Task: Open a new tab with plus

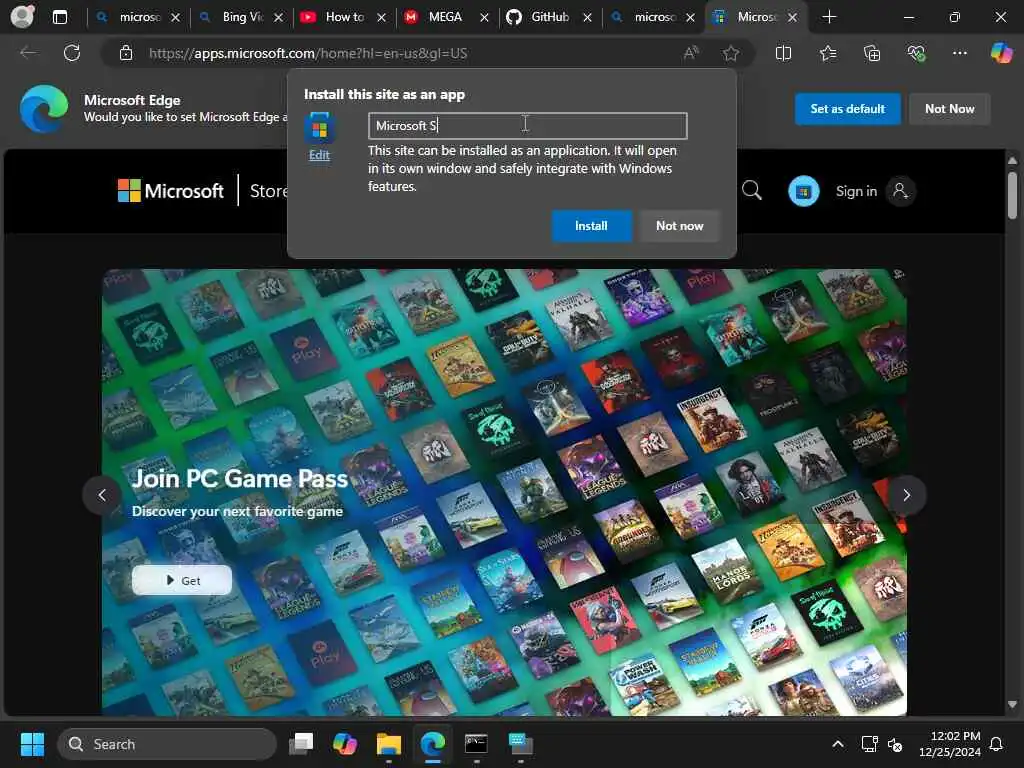Action: tap(829, 17)
